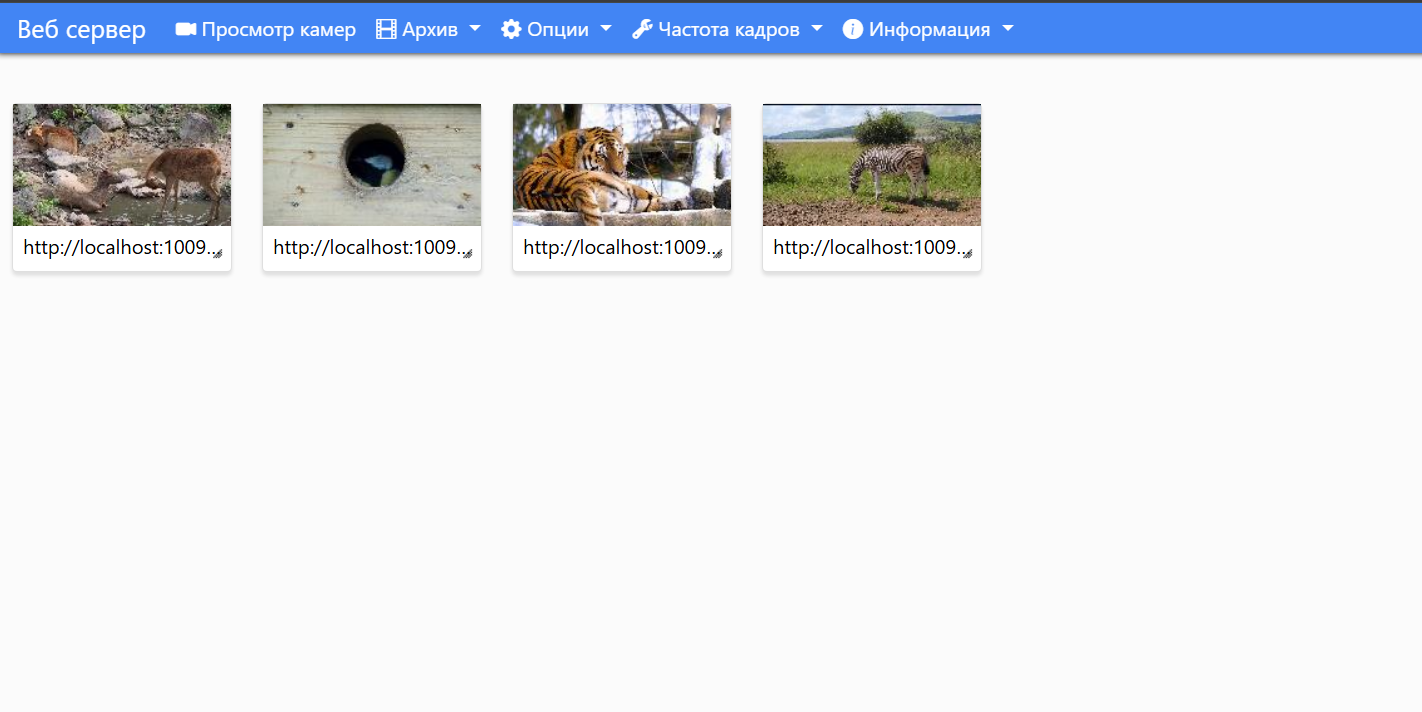The image size is (1422, 712).
Task: Click the info circle icon of Информация
Action: (x=852, y=29)
